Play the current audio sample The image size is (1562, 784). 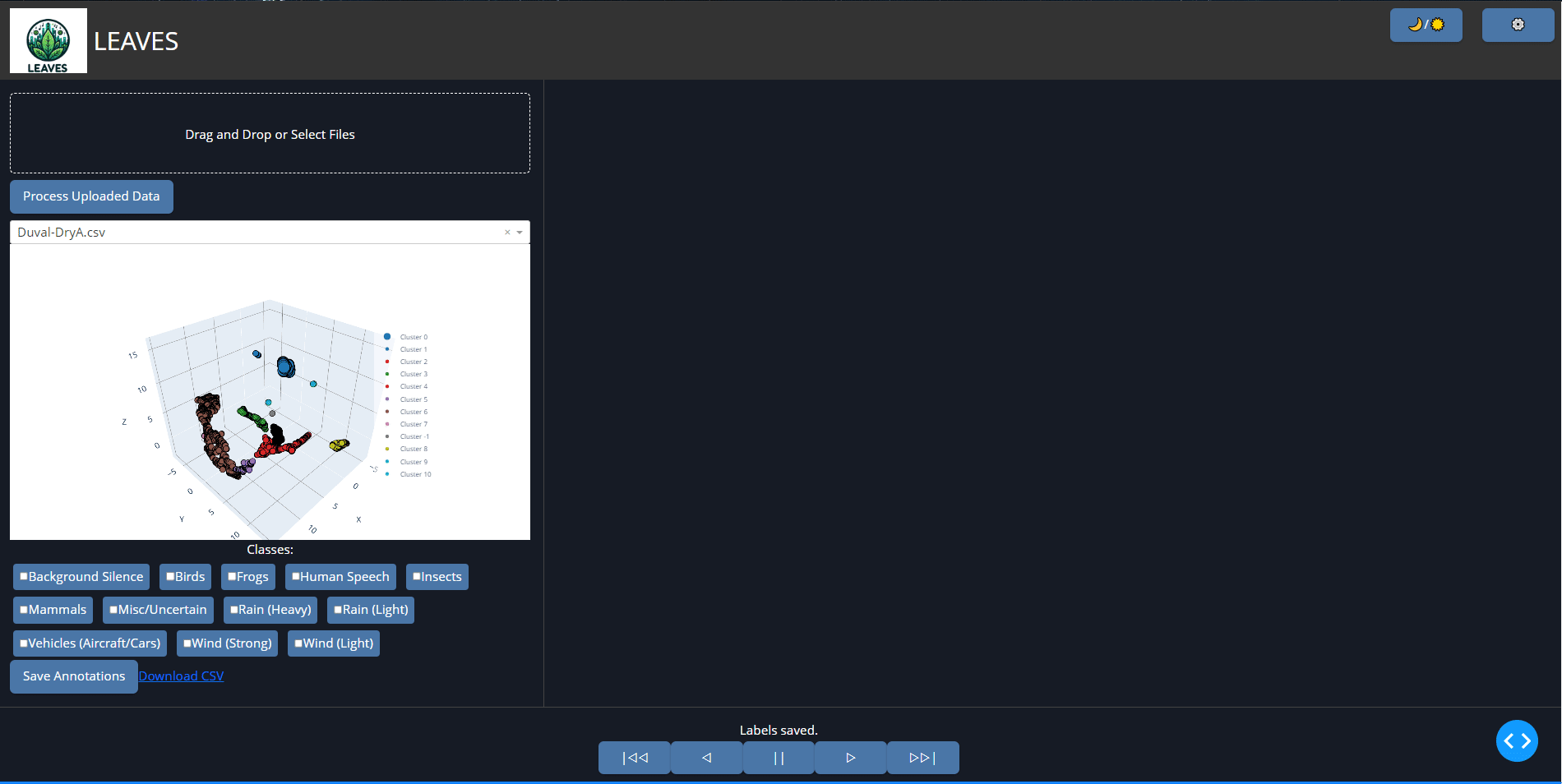pos(850,757)
